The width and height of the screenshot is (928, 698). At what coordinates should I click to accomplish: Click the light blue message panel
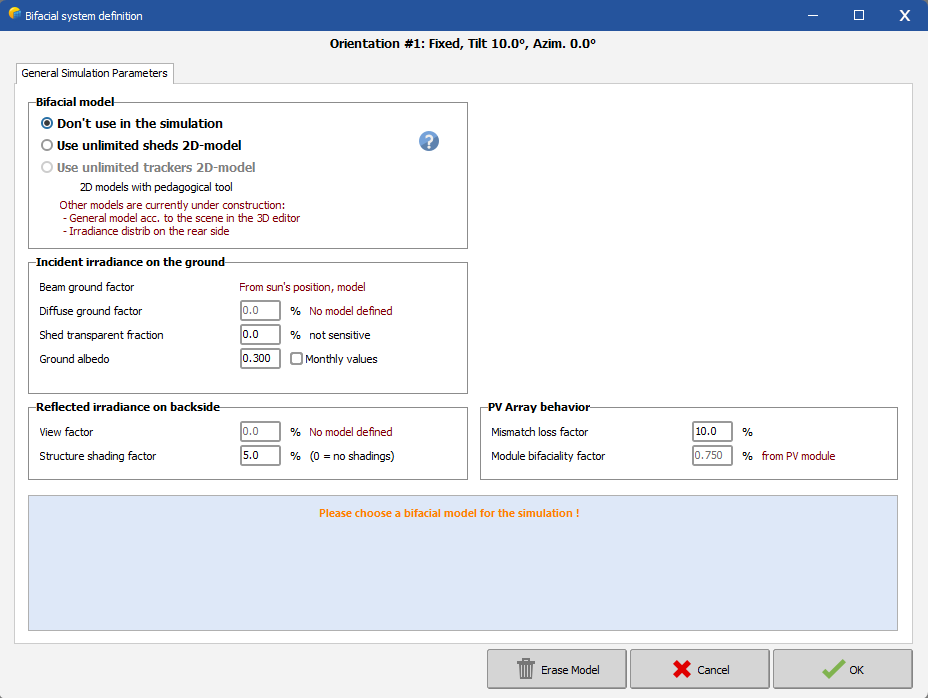[x=462, y=570]
